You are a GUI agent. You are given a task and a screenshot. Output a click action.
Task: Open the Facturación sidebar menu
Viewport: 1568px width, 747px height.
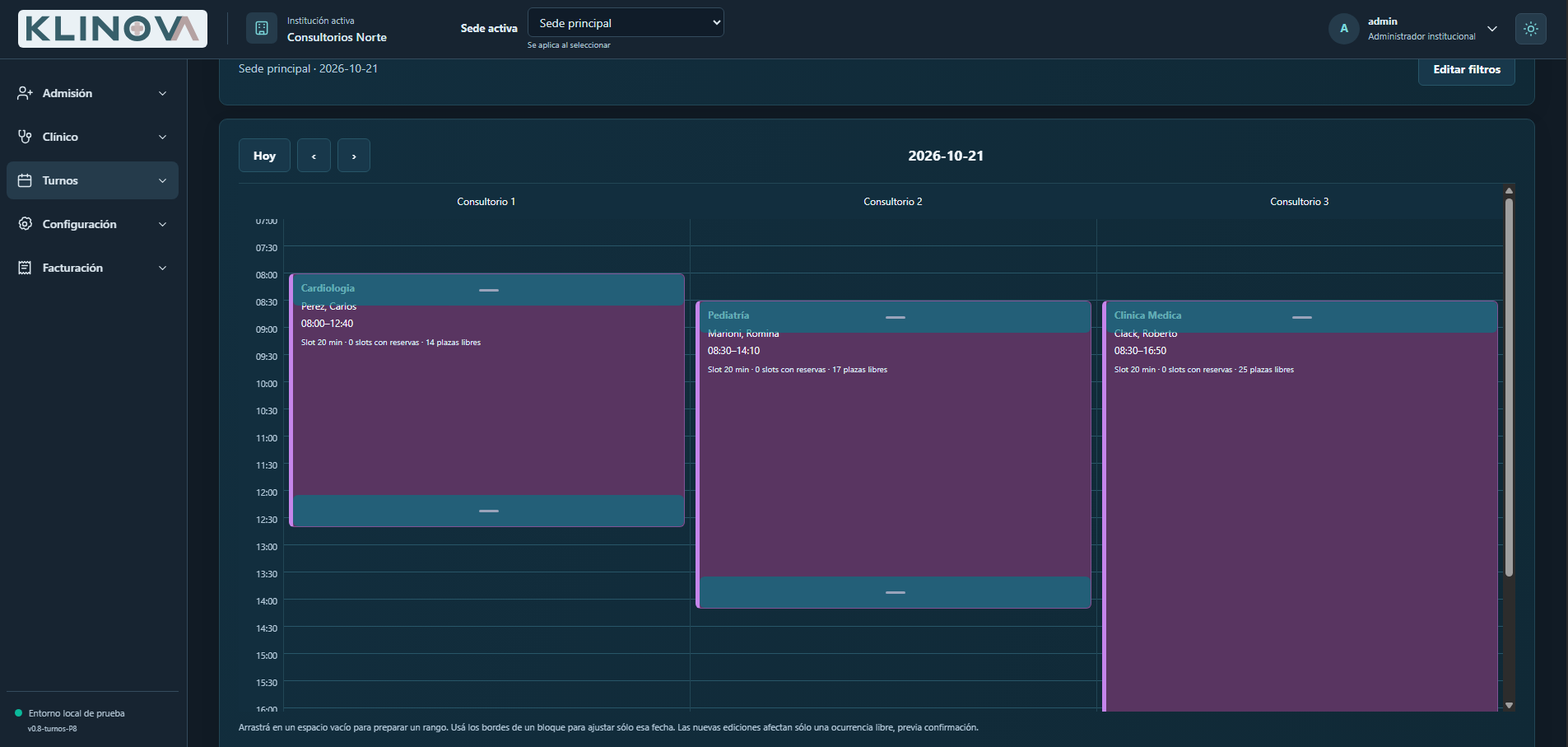92,268
